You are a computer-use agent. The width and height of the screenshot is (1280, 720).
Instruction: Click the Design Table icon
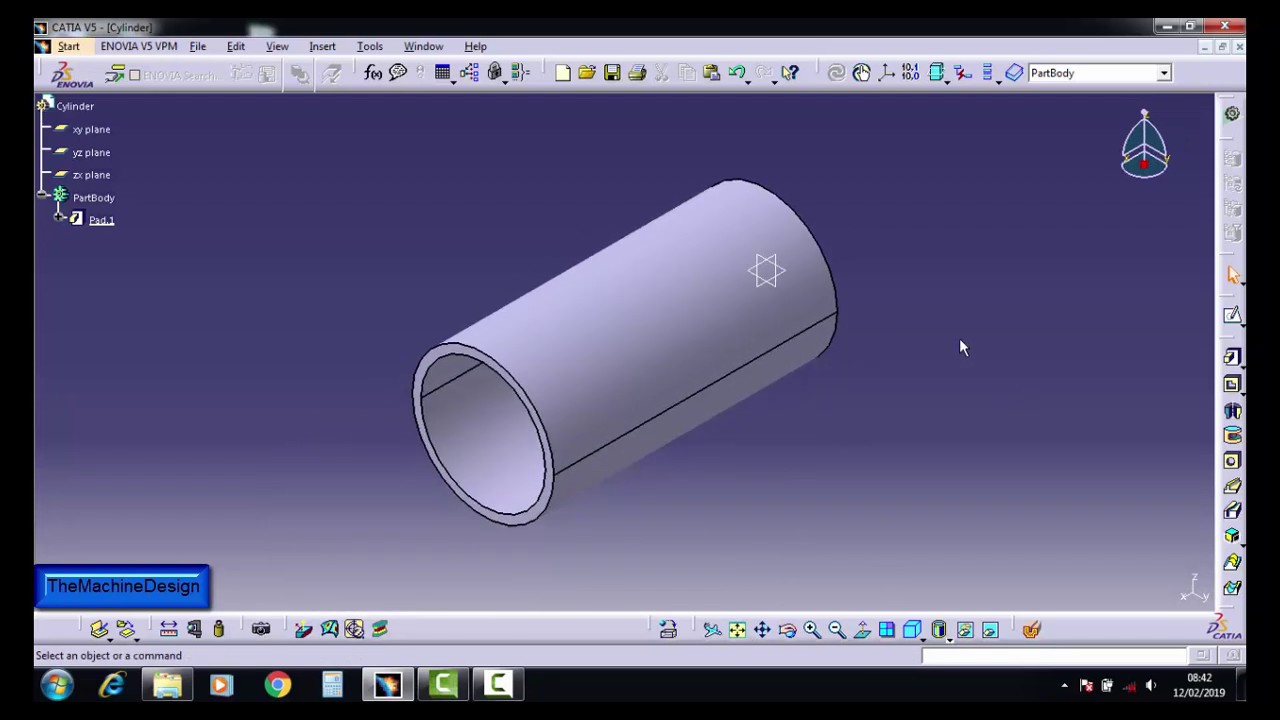pyautogui.click(x=442, y=73)
